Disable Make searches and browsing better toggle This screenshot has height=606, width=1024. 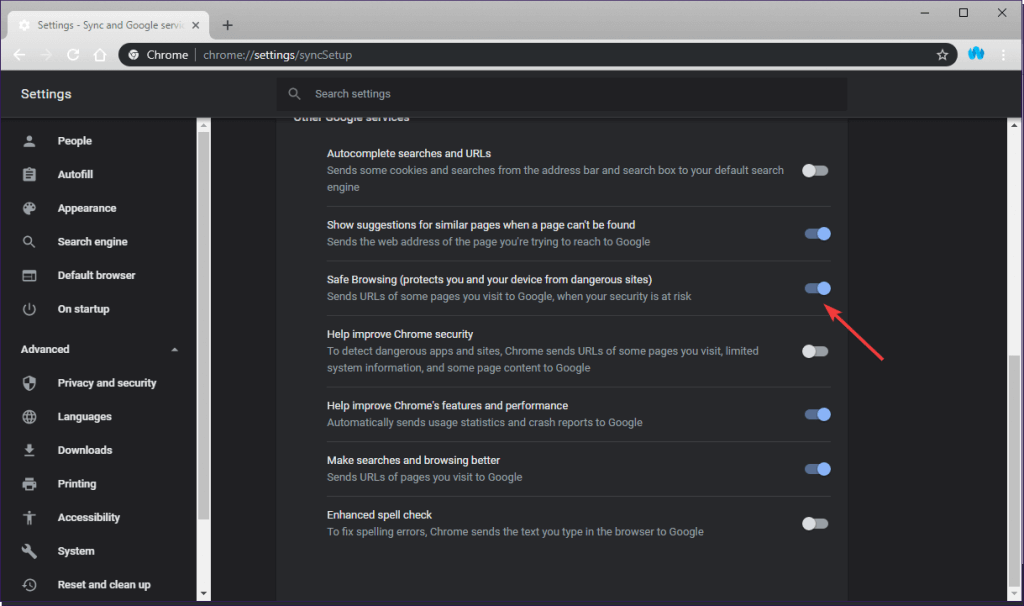tap(818, 469)
